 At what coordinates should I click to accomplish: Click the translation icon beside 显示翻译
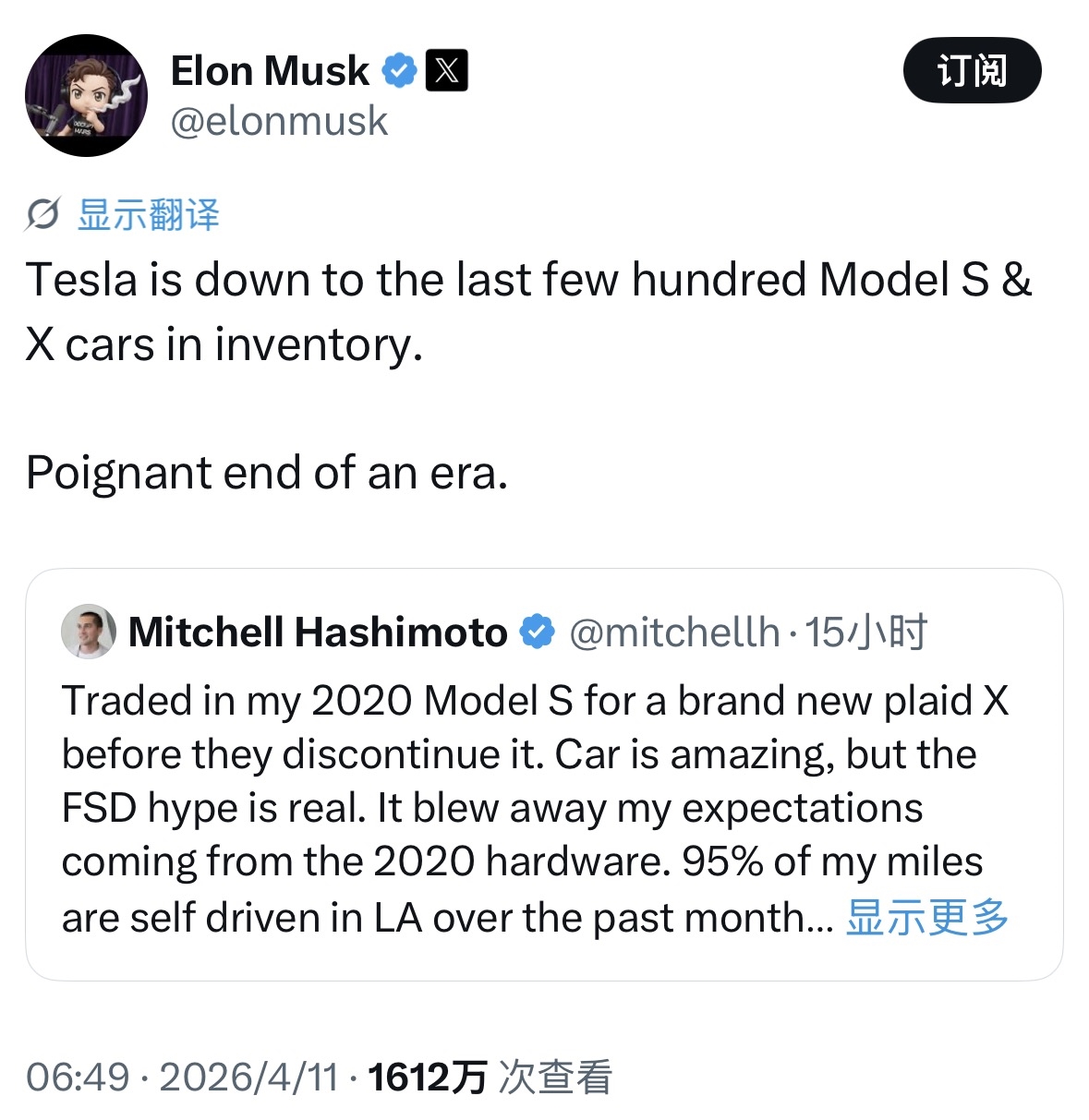(42, 215)
